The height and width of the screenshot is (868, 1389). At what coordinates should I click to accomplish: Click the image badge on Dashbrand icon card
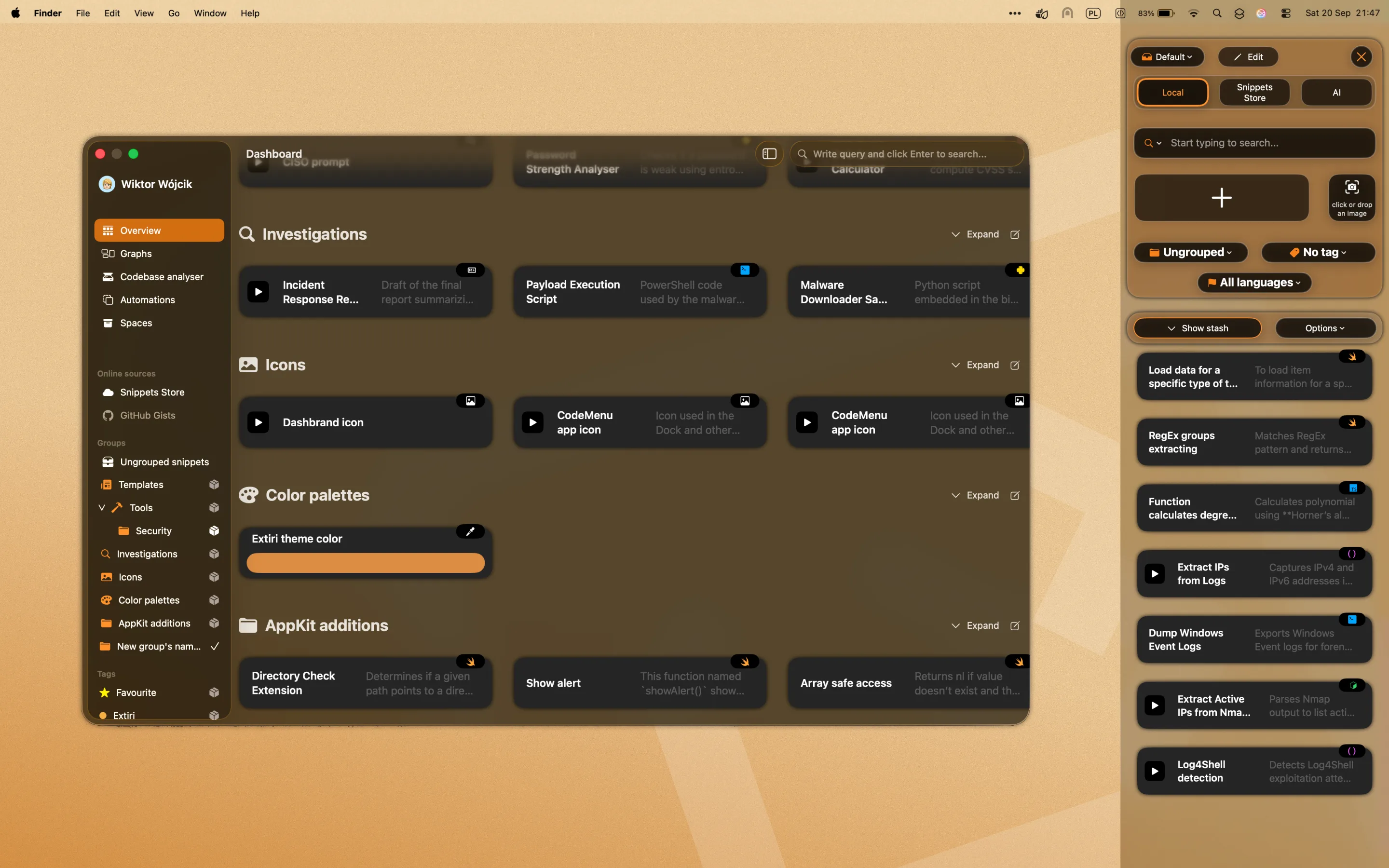[x=471, y=401]
